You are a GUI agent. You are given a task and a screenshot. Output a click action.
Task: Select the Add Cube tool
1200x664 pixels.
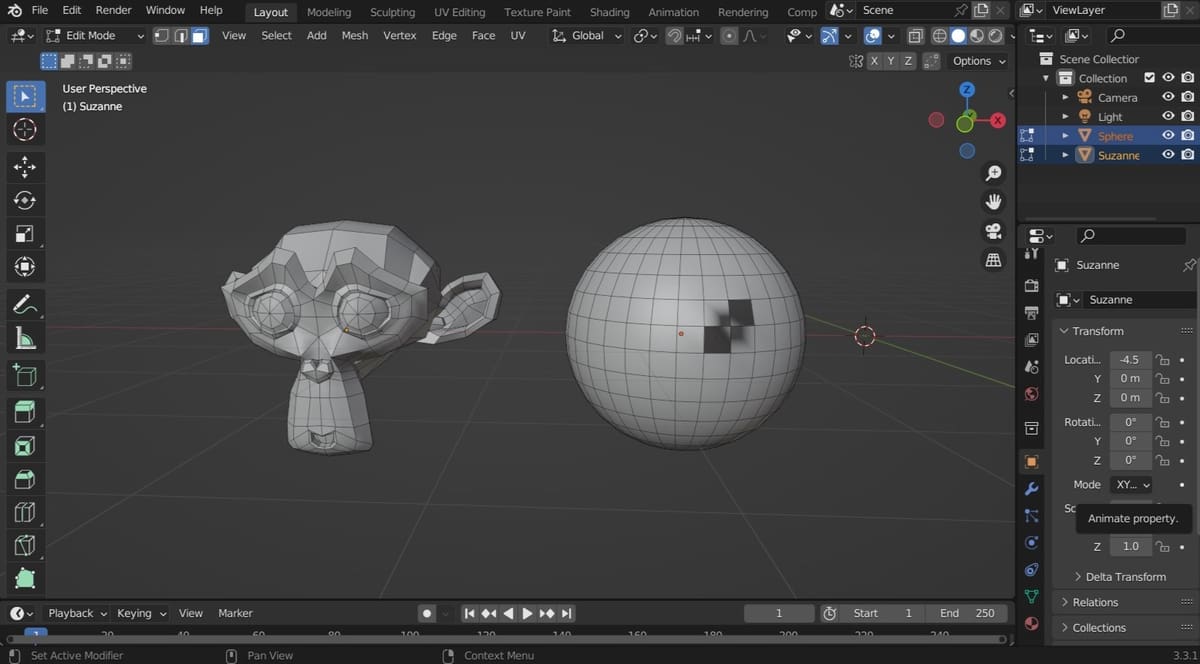point(25,375)
